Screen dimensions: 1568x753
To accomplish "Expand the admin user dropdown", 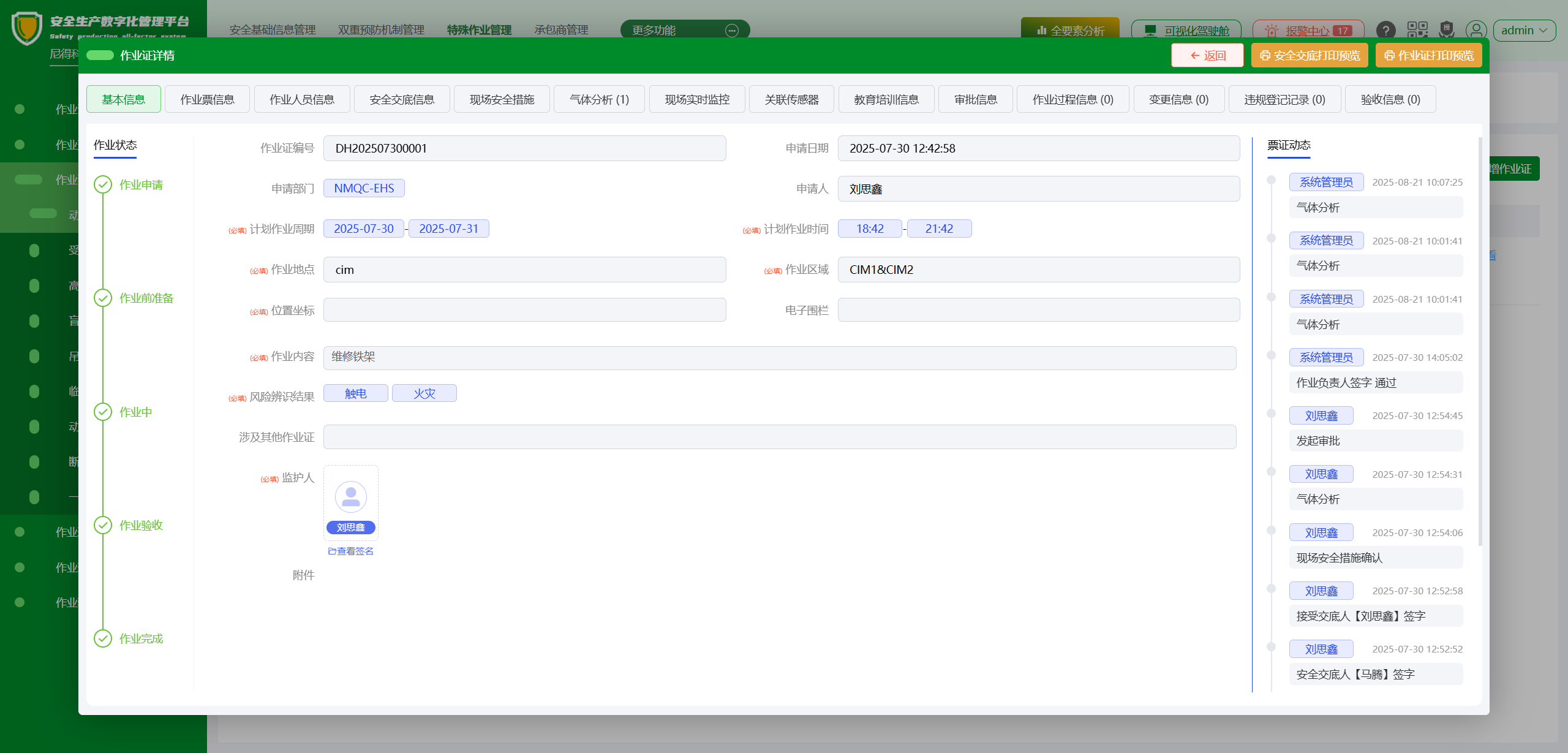I will [1524, 30].
